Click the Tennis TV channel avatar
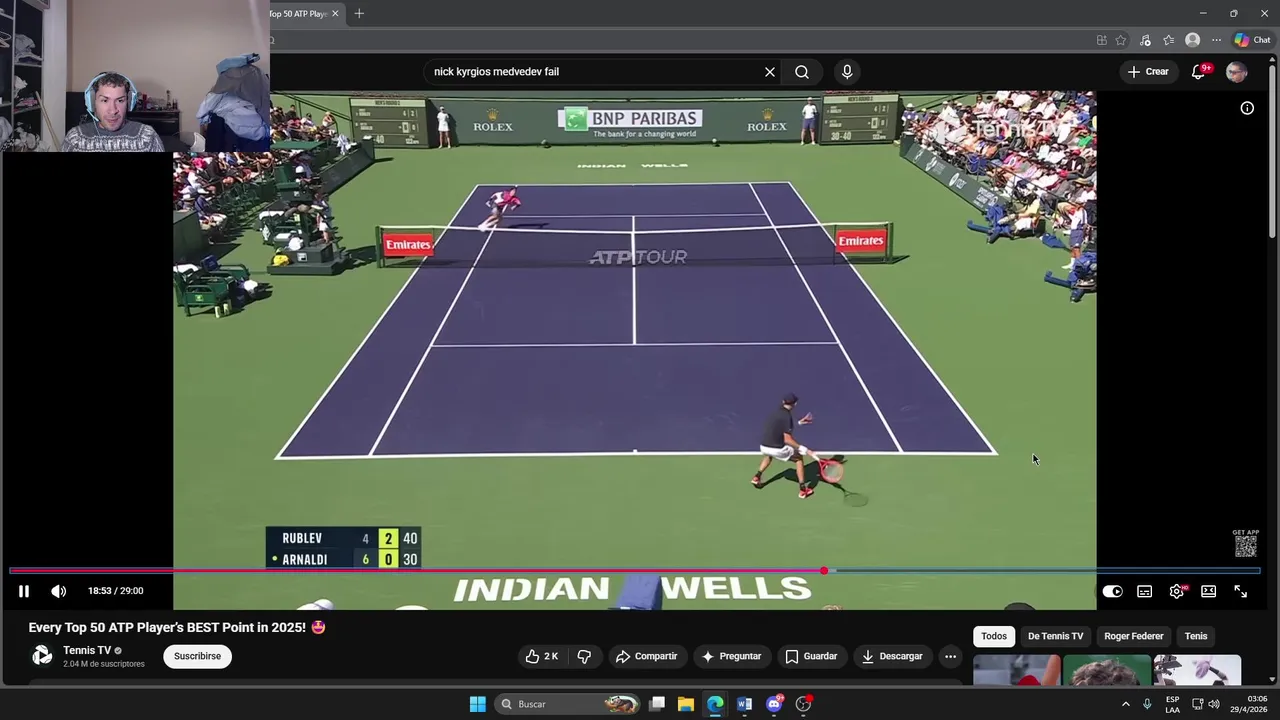Viewport: 1280px width, 720px height. pos(42,656)
